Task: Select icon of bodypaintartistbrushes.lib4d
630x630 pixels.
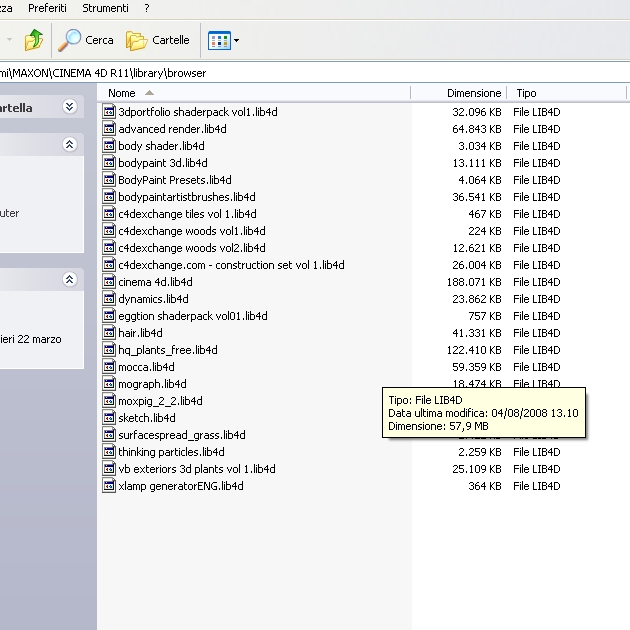Action: (x=108, y=197)
